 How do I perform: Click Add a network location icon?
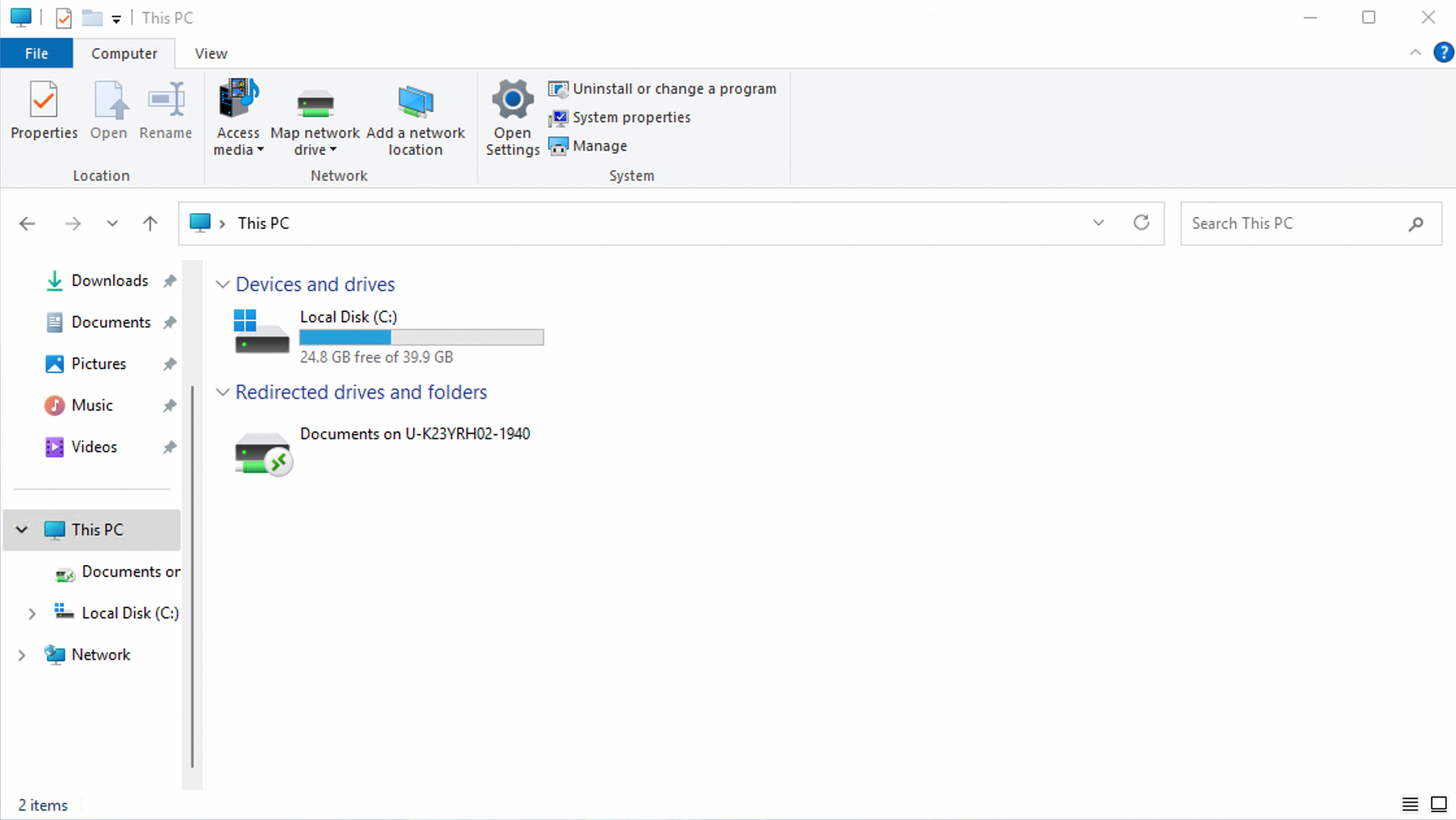click(416, 102)
